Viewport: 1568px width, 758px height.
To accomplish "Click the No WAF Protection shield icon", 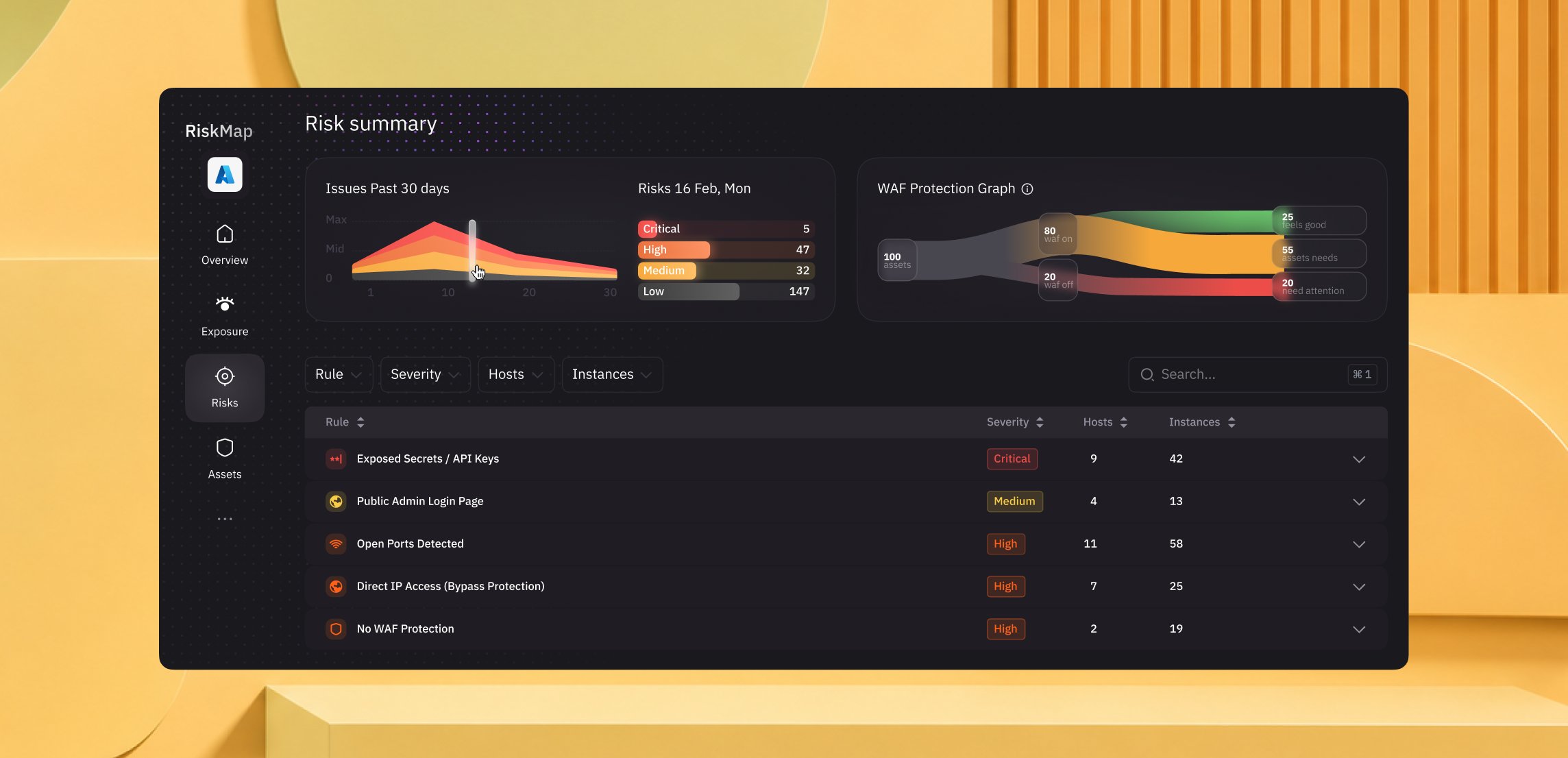I will point(336,629).
